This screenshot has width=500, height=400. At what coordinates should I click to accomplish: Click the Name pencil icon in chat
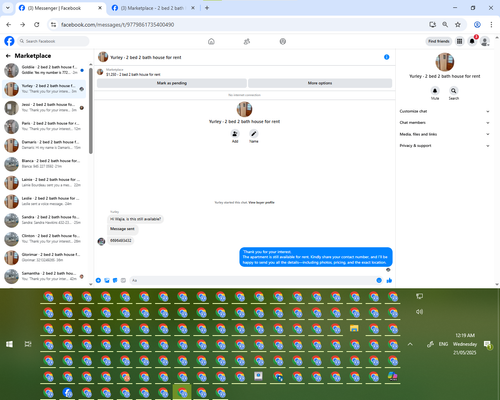click(x=254, y=134)
